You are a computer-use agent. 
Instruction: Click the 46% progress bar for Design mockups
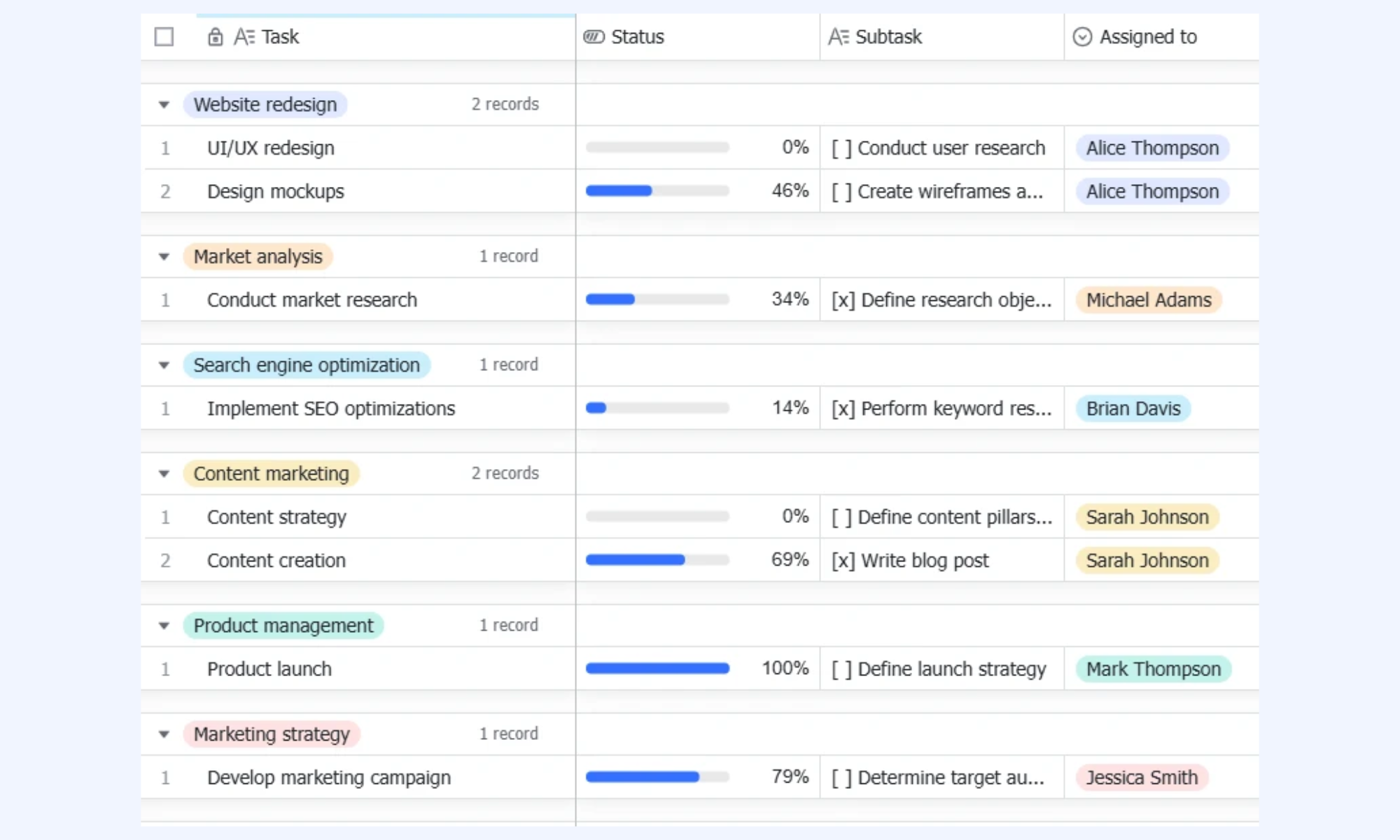(657, 191)
